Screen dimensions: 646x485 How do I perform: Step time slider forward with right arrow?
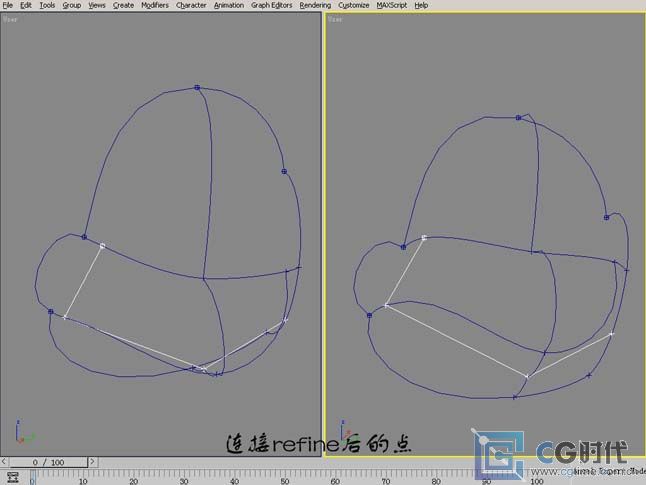tap(92, 462)
